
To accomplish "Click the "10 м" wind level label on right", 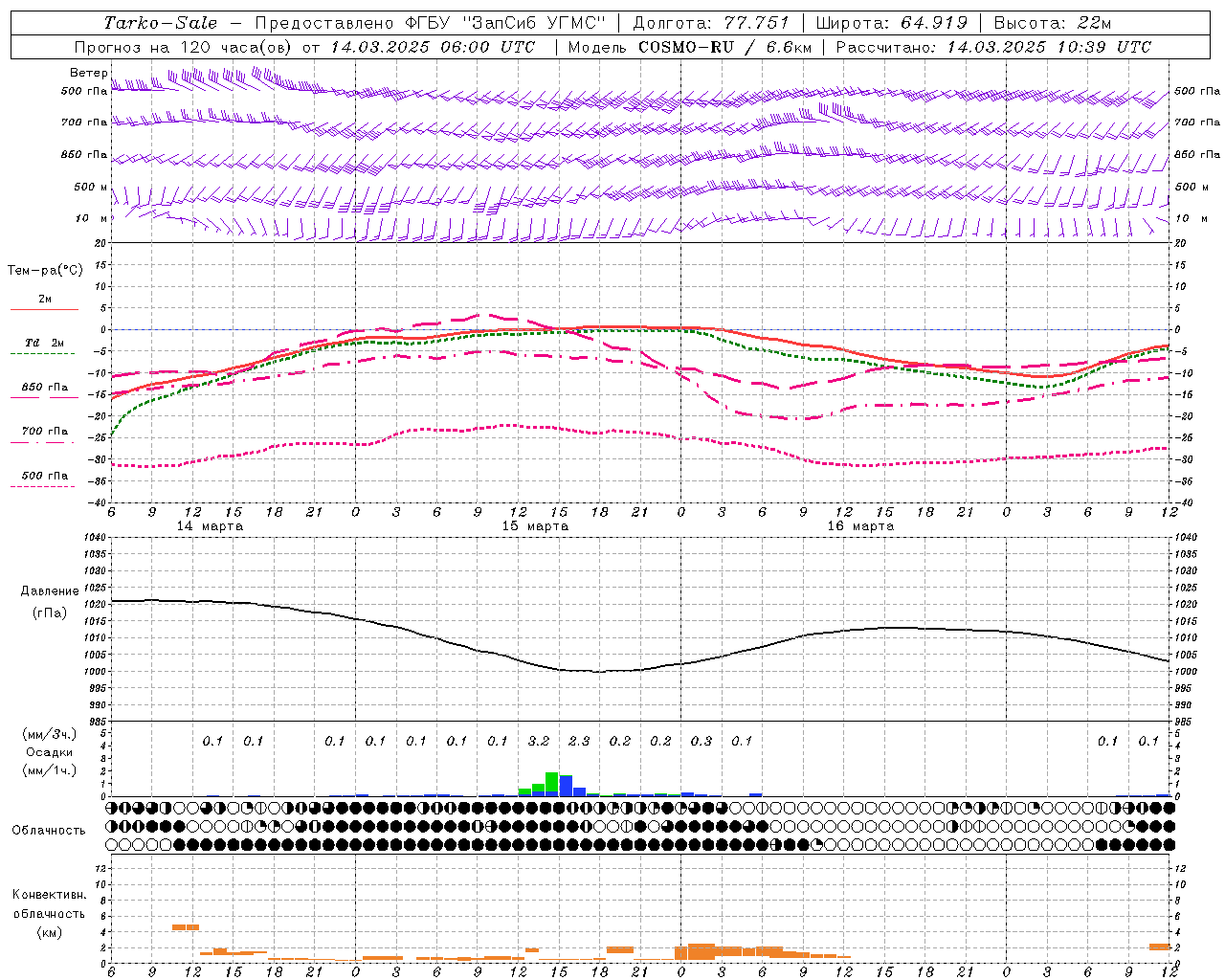I will 1191,218.
